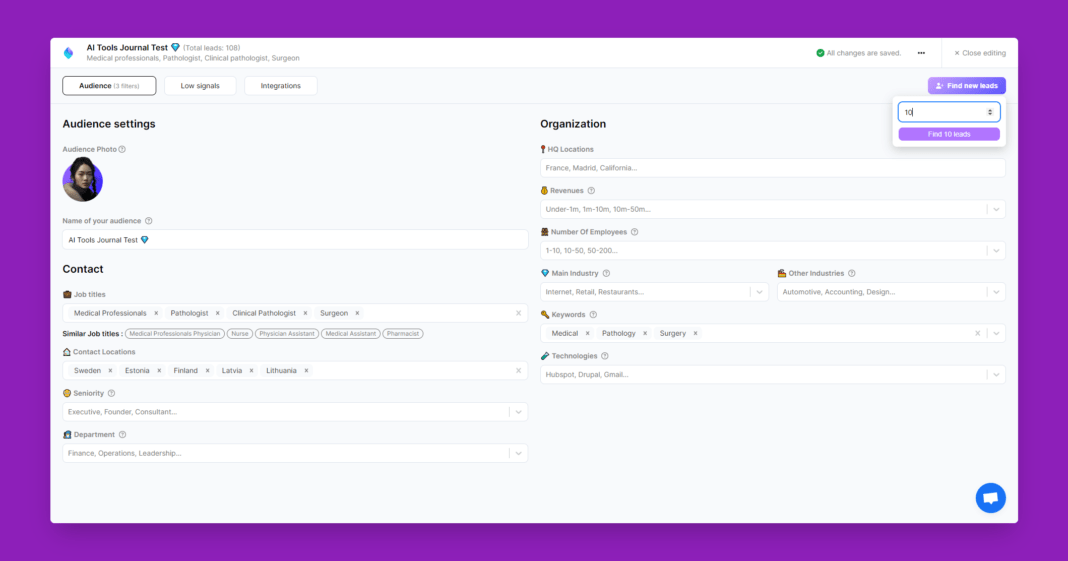Switch to the Low signals tab
The image size is (1068, 561).
click(x=200, y=86)
